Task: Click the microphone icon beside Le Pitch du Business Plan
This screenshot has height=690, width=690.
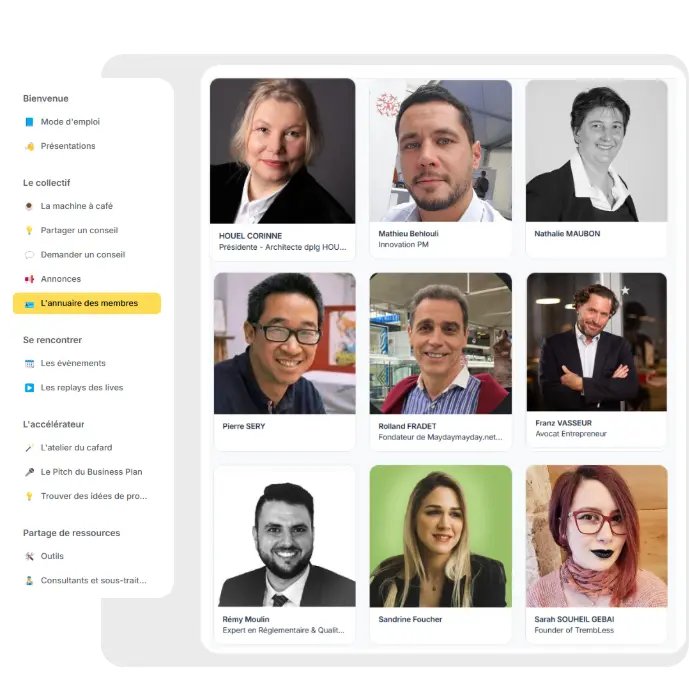Action: pos(29,472)
